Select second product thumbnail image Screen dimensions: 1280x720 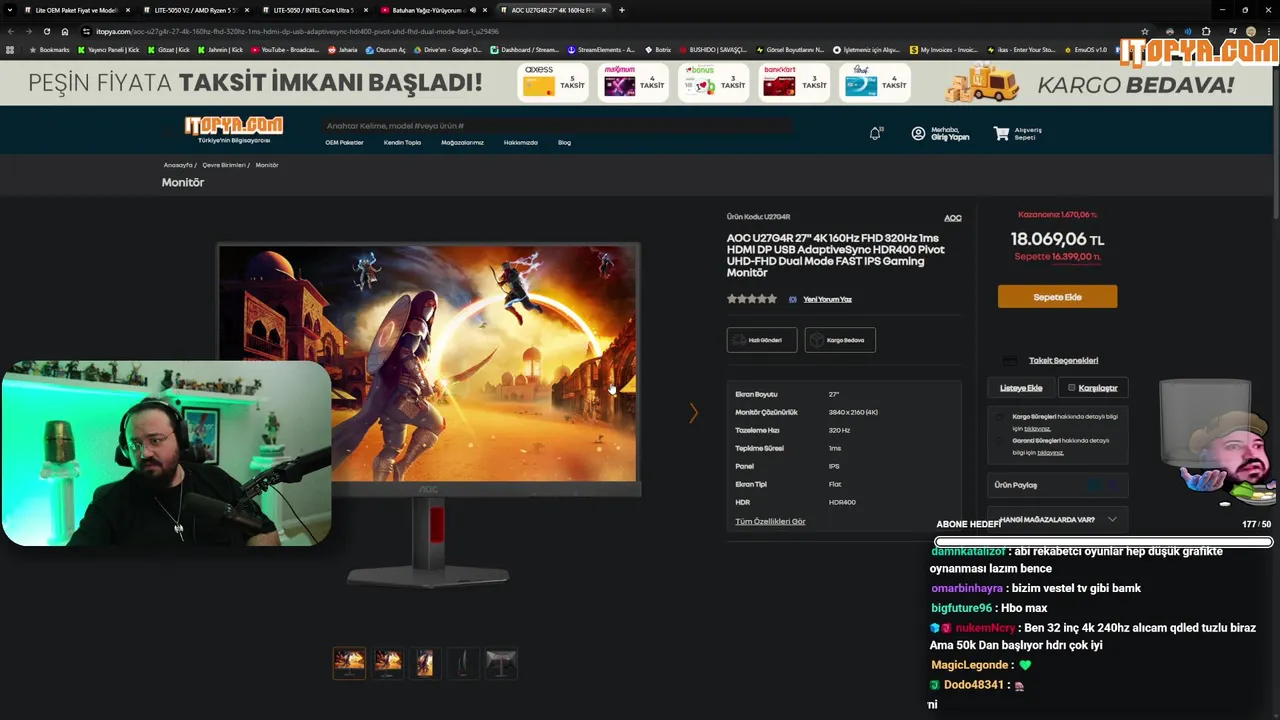(x=387, y=663)
